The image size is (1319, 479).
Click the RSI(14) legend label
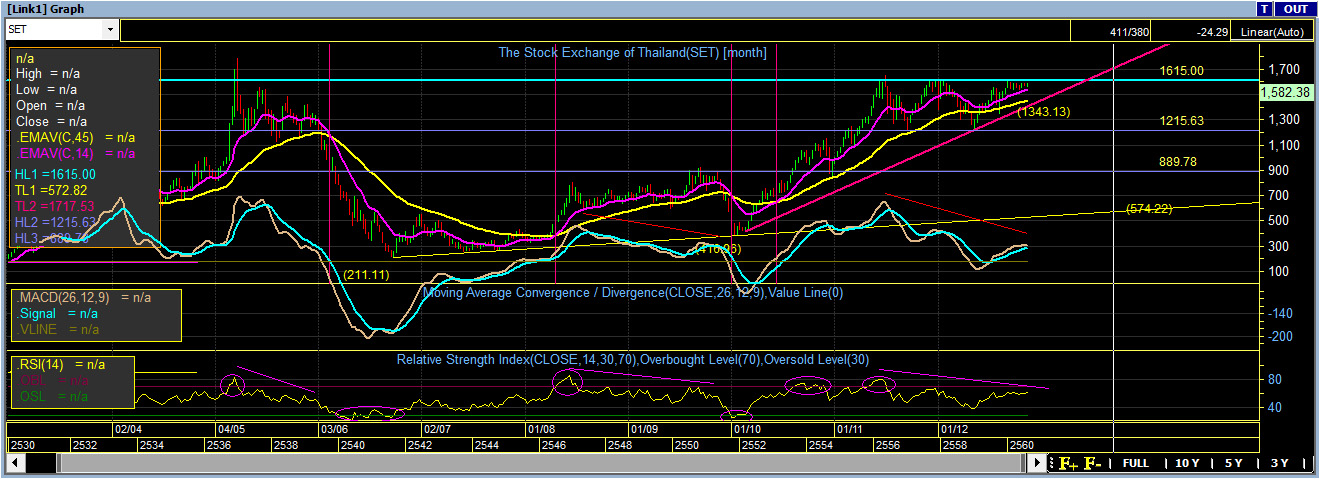[x=45, y=364]
